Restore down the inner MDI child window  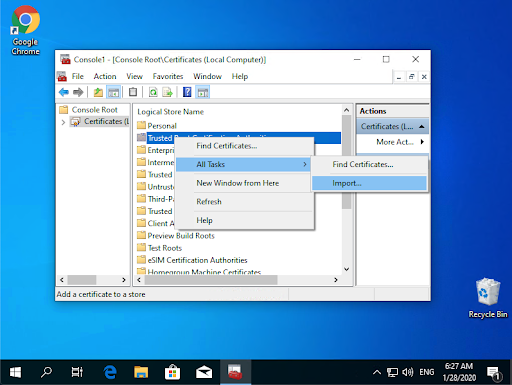(x=411, y=77)
